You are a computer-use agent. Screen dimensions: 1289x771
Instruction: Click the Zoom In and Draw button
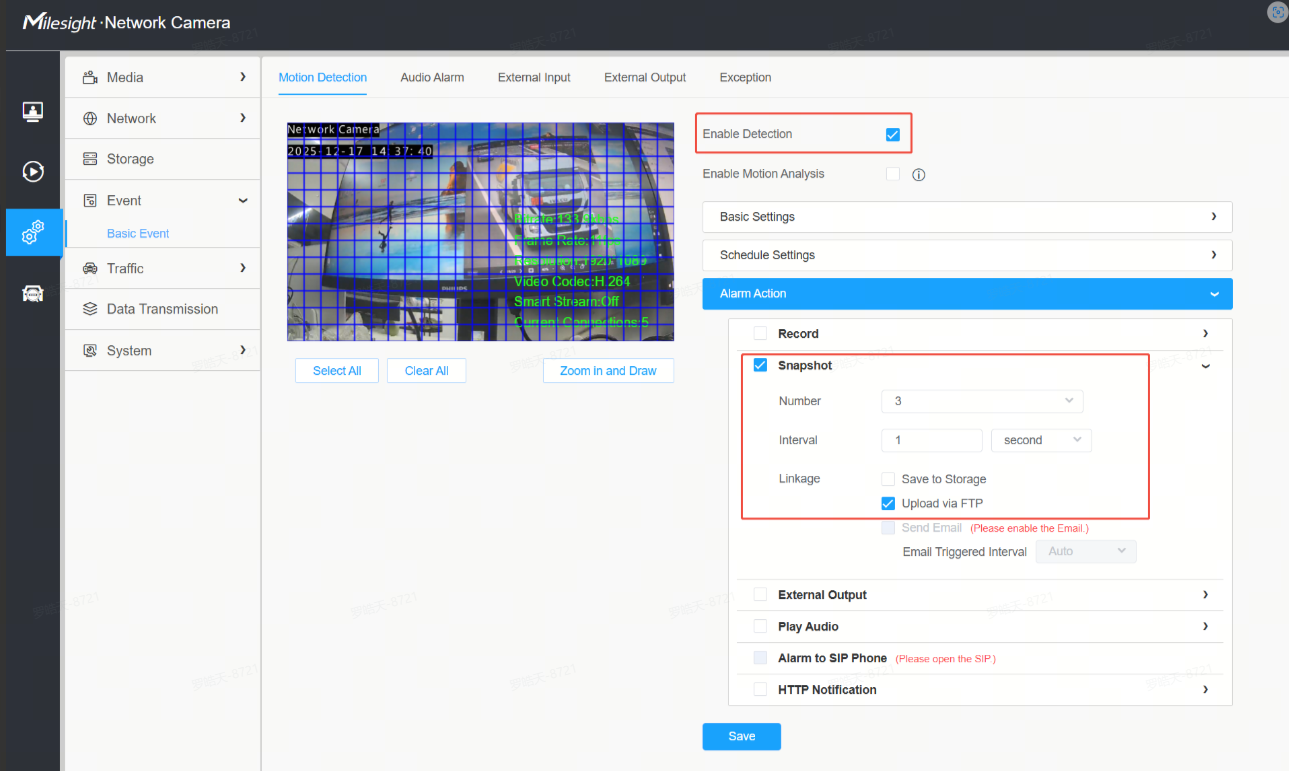point(608,371)
